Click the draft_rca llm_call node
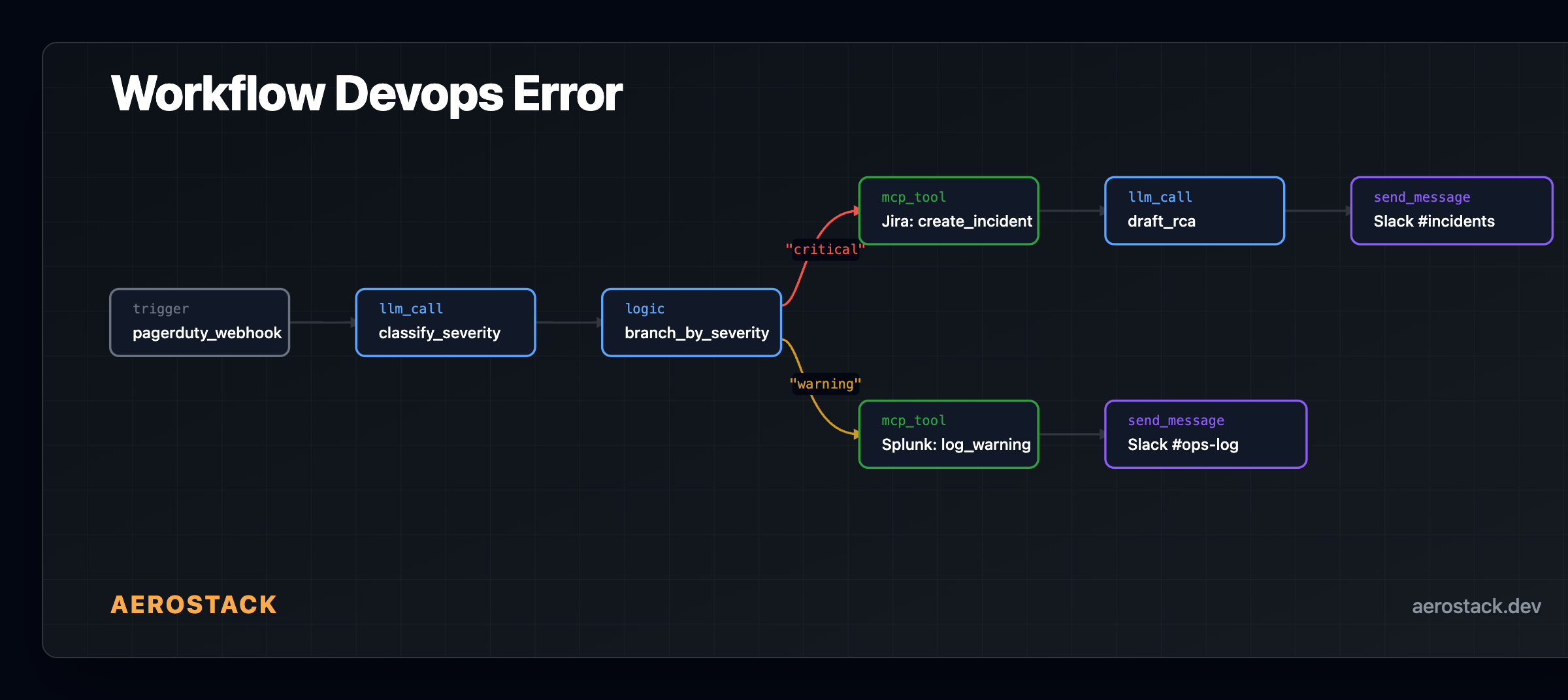 click(1194, 210)
